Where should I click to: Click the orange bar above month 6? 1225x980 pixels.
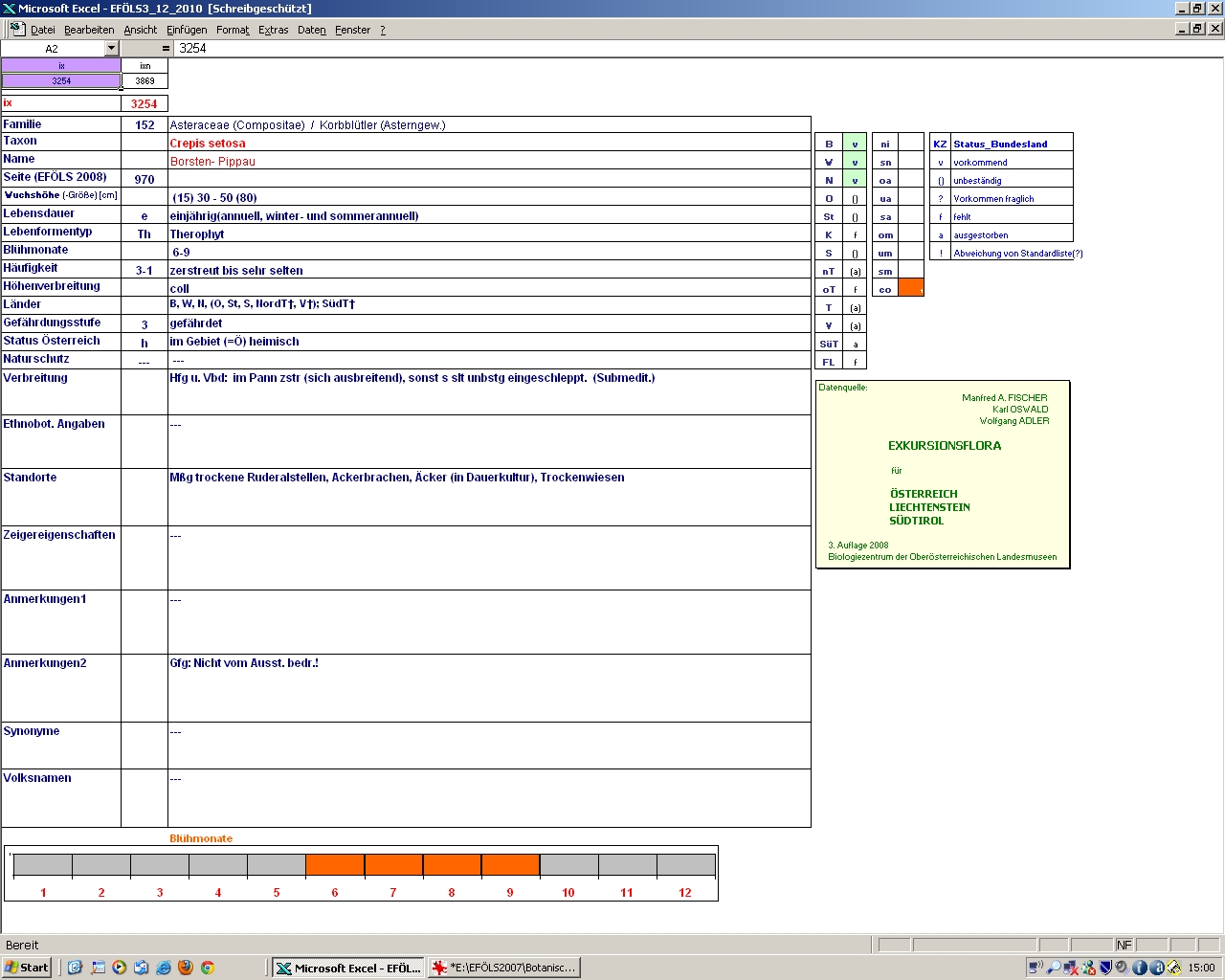click(x=335, y=865)
